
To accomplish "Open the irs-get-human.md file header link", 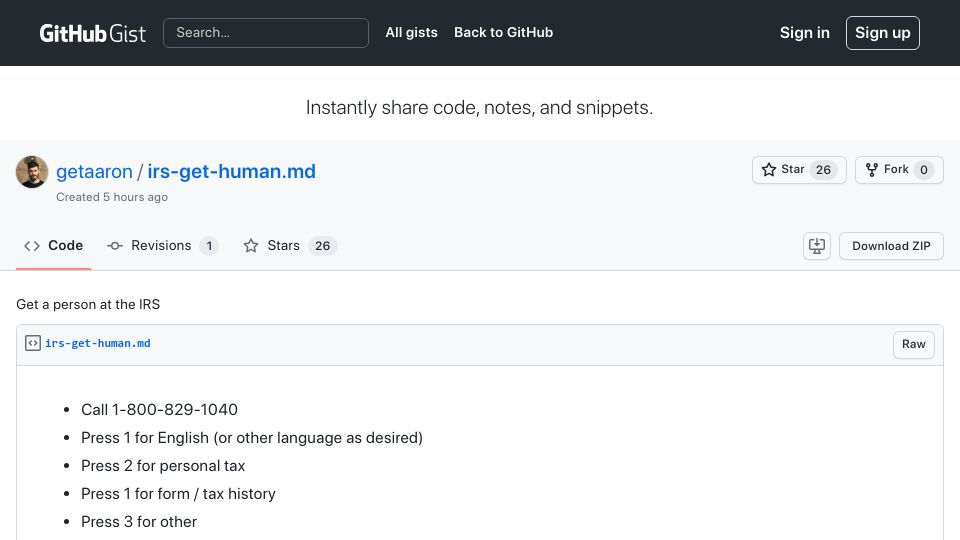I will (97, 343).
